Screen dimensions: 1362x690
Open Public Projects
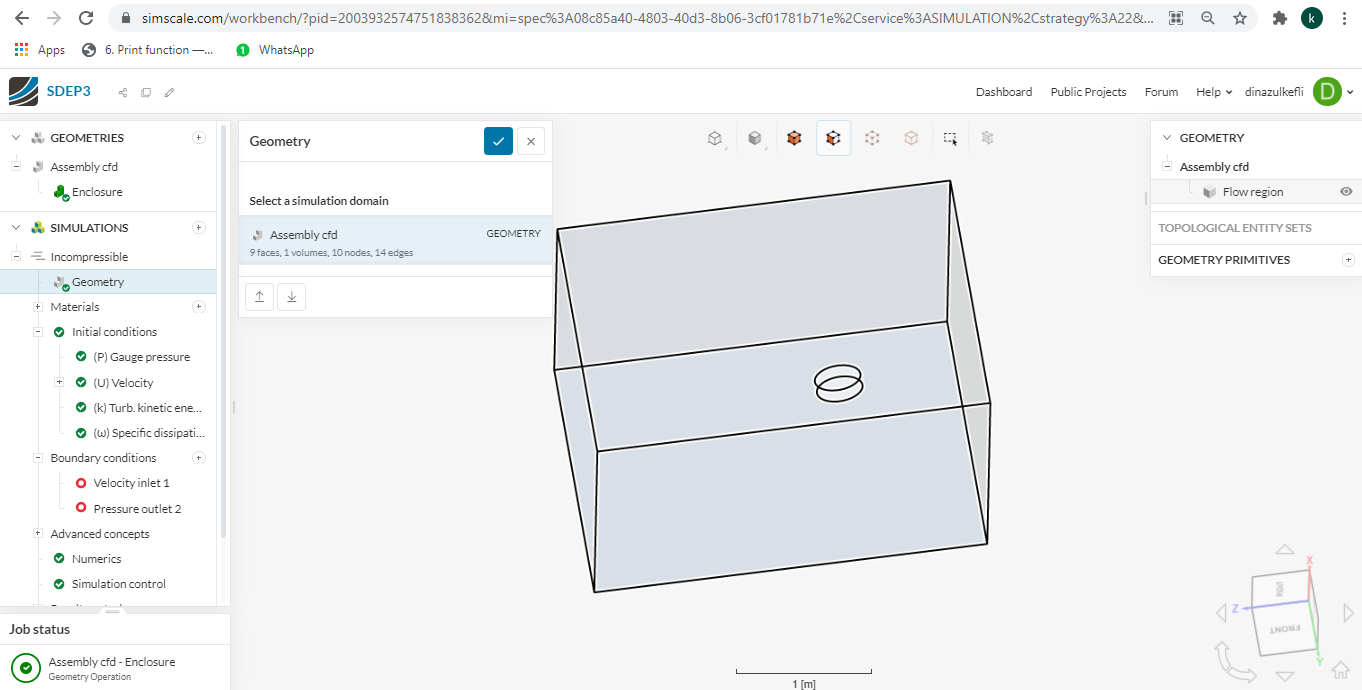[x=1088, y=92]
